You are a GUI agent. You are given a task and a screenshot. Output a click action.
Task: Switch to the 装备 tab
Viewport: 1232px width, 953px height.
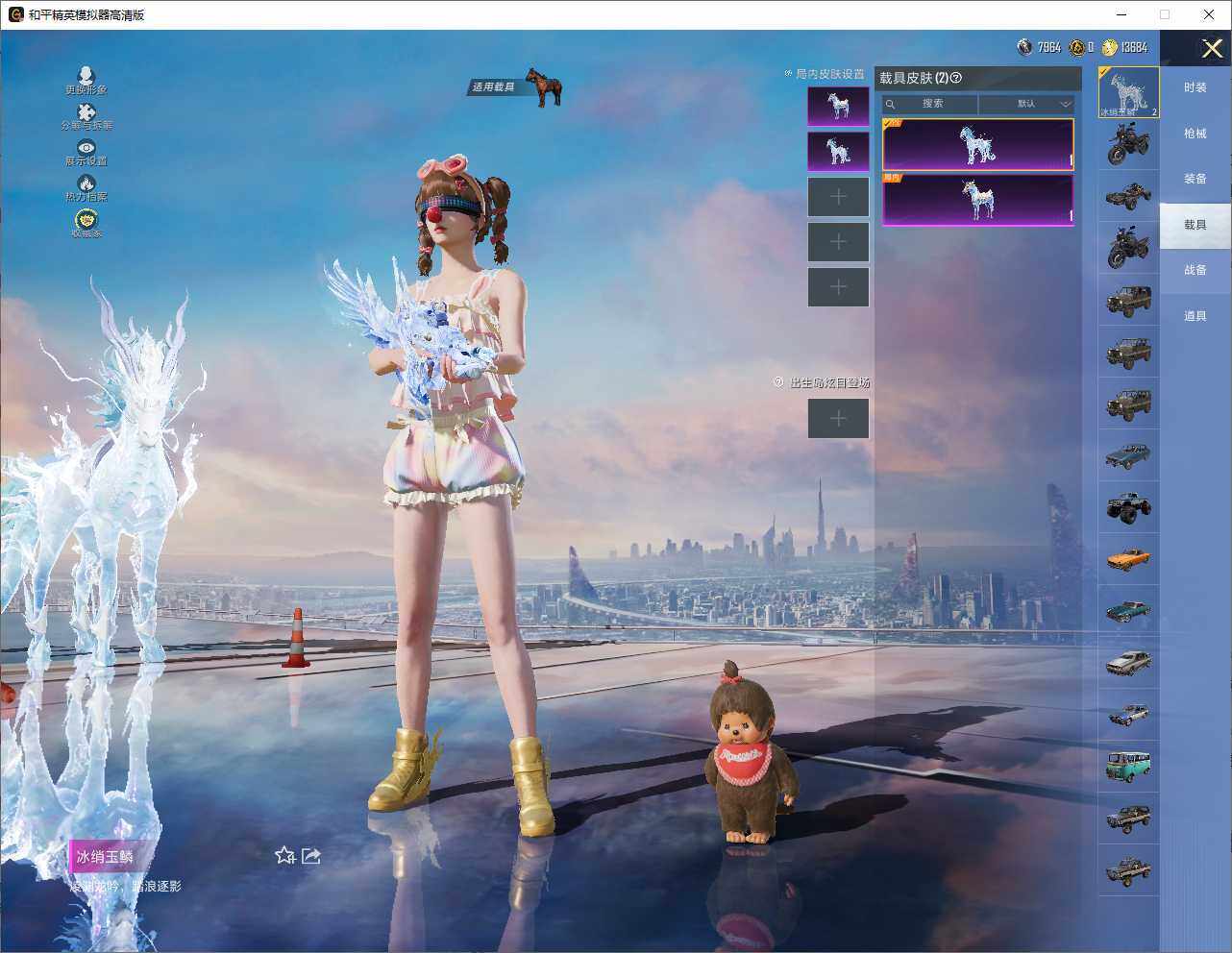1195,179
